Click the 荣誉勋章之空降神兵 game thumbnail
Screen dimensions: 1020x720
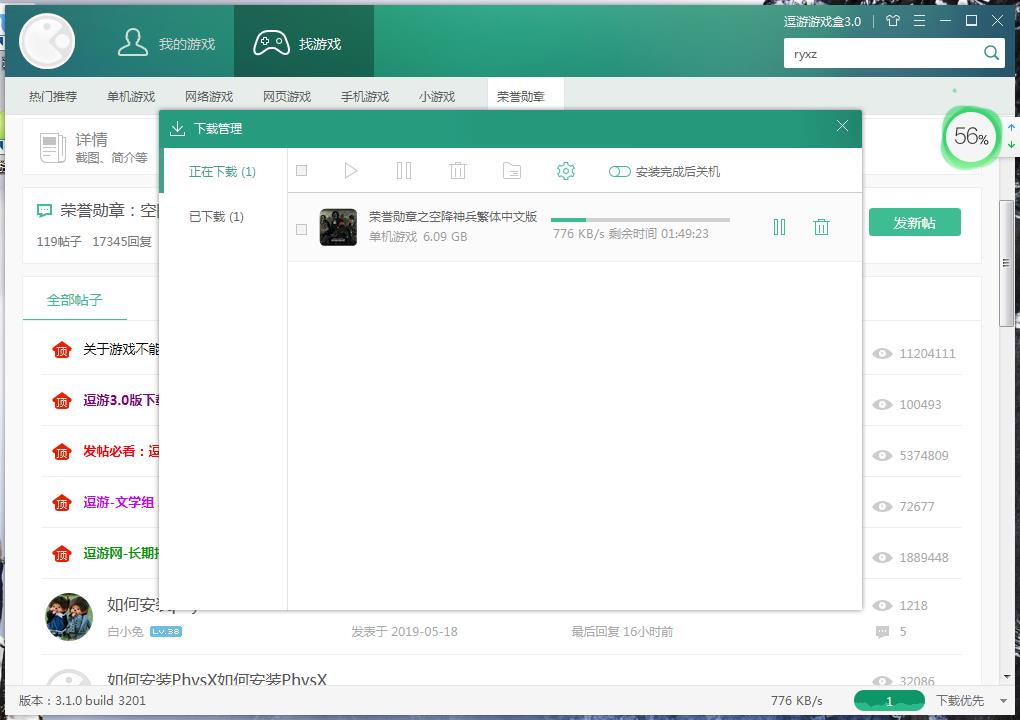click(x=338, y=227)
